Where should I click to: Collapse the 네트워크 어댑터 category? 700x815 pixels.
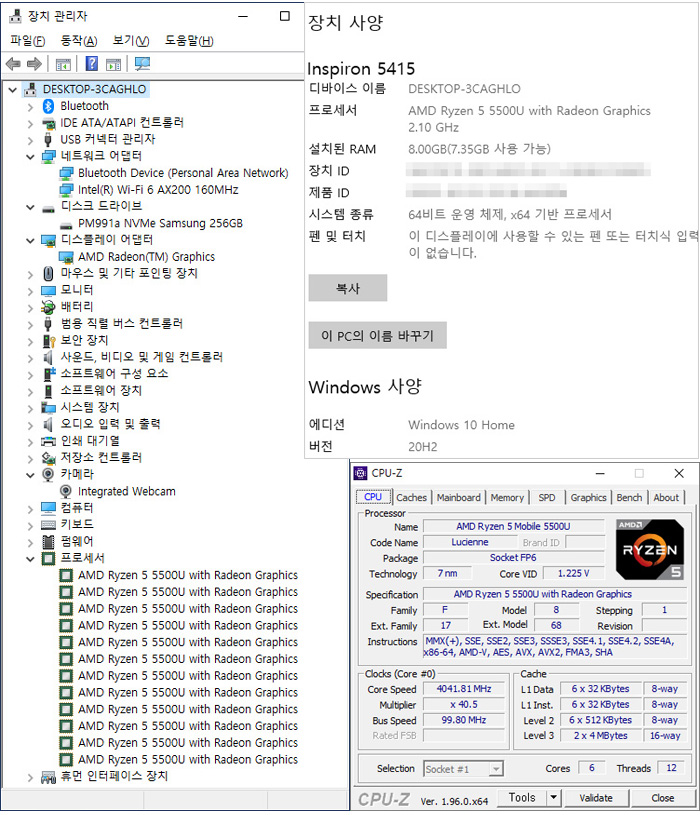(x=30, y=156)
